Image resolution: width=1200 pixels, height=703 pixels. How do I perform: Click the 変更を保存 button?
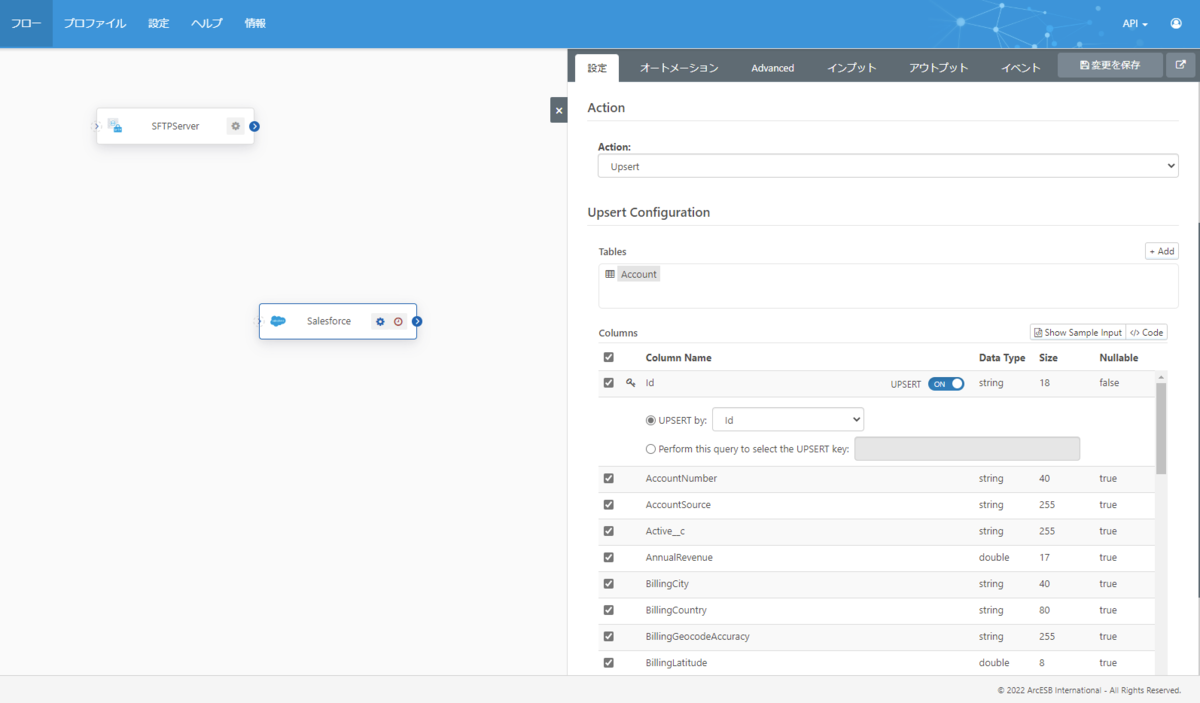(x=1110, y=65)
